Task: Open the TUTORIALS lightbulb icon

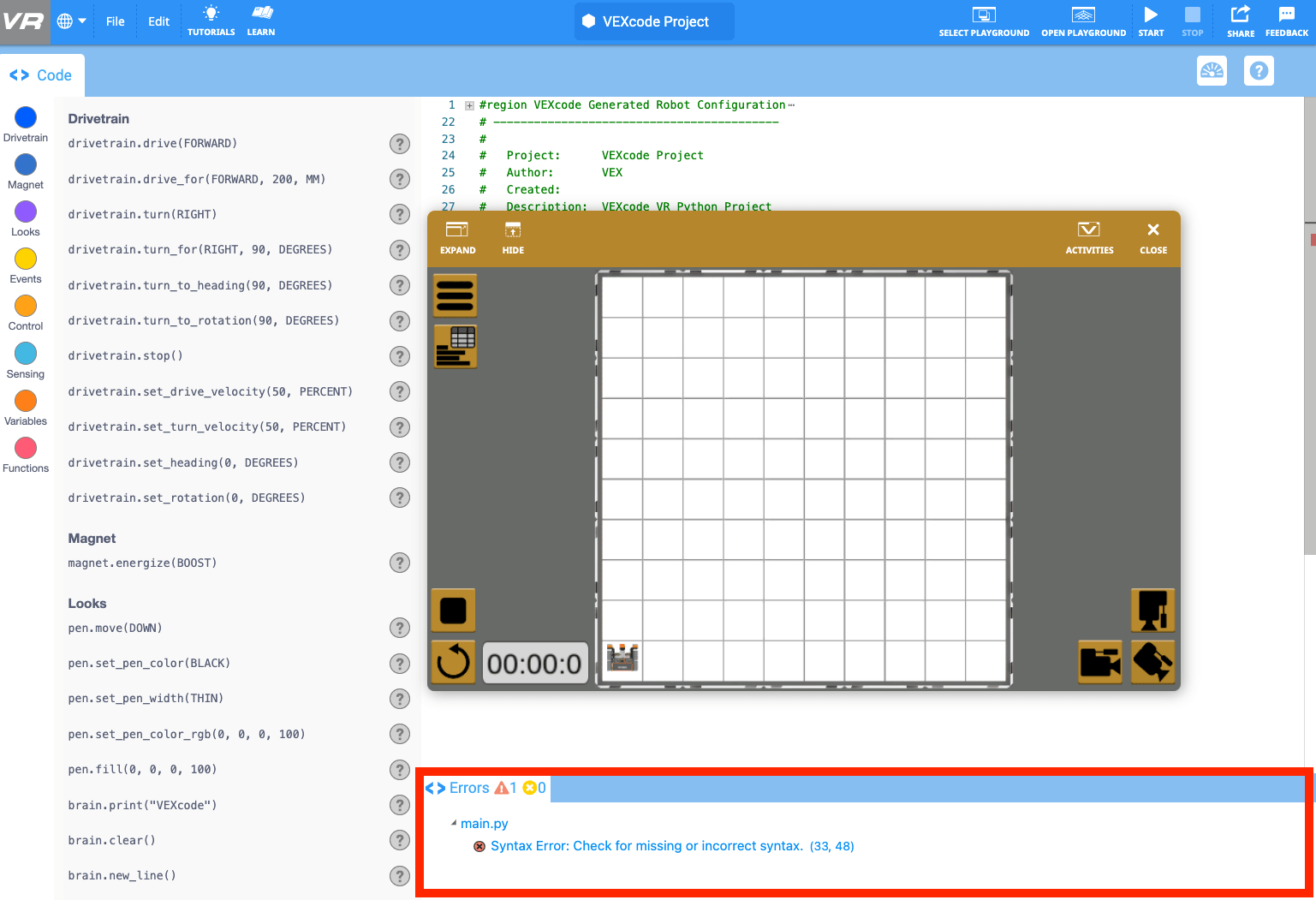Action: (x=211, y=15)
